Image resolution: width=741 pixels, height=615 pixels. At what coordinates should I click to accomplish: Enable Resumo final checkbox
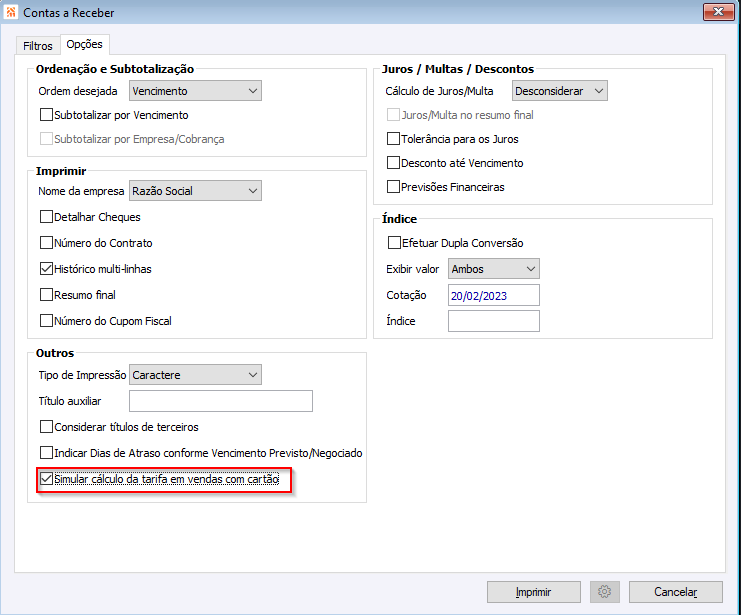[x=46, y=295]
